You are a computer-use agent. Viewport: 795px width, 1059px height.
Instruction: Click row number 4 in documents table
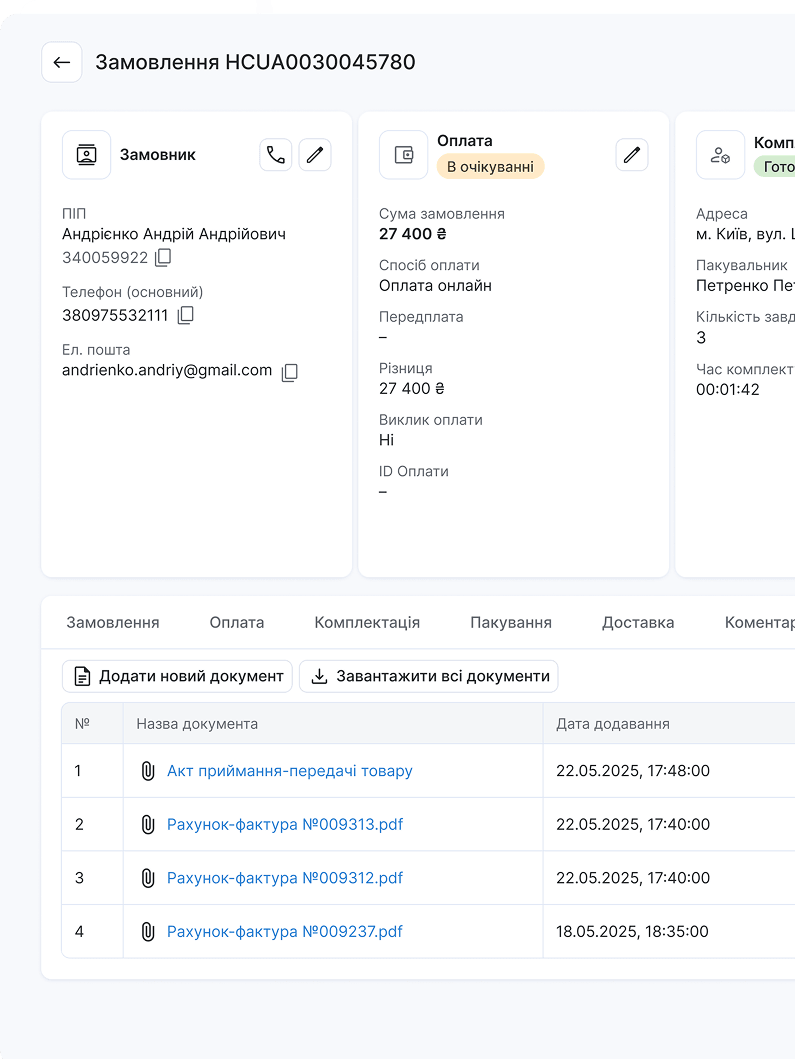coord(79,932)
